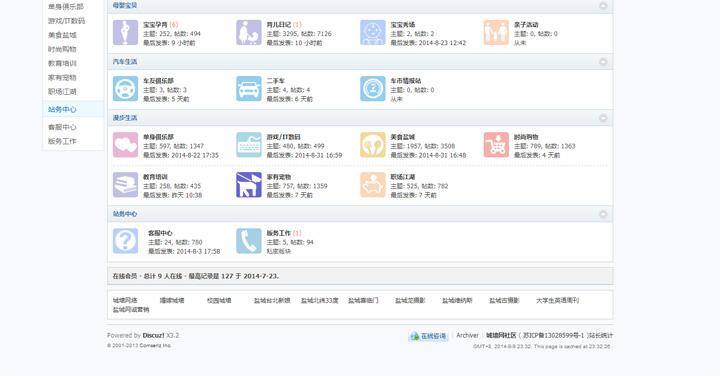This screenshot has height=376, width=720.
Task: Open the 宝宝孕育 pregnant woman icon
Action: pos(125,33)
